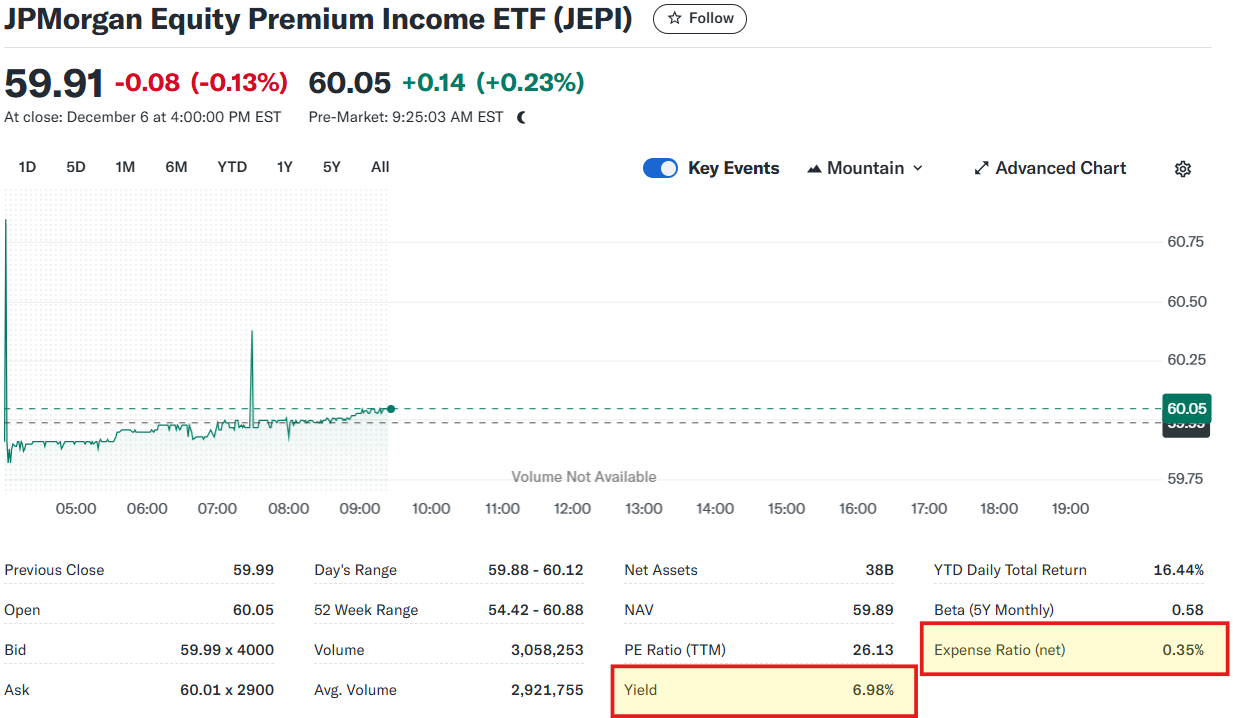The height and width of the screenshot is (718, 1233).
Task: Click YTD Daily Total Return value 16.44%
Action: [1179, 570]
